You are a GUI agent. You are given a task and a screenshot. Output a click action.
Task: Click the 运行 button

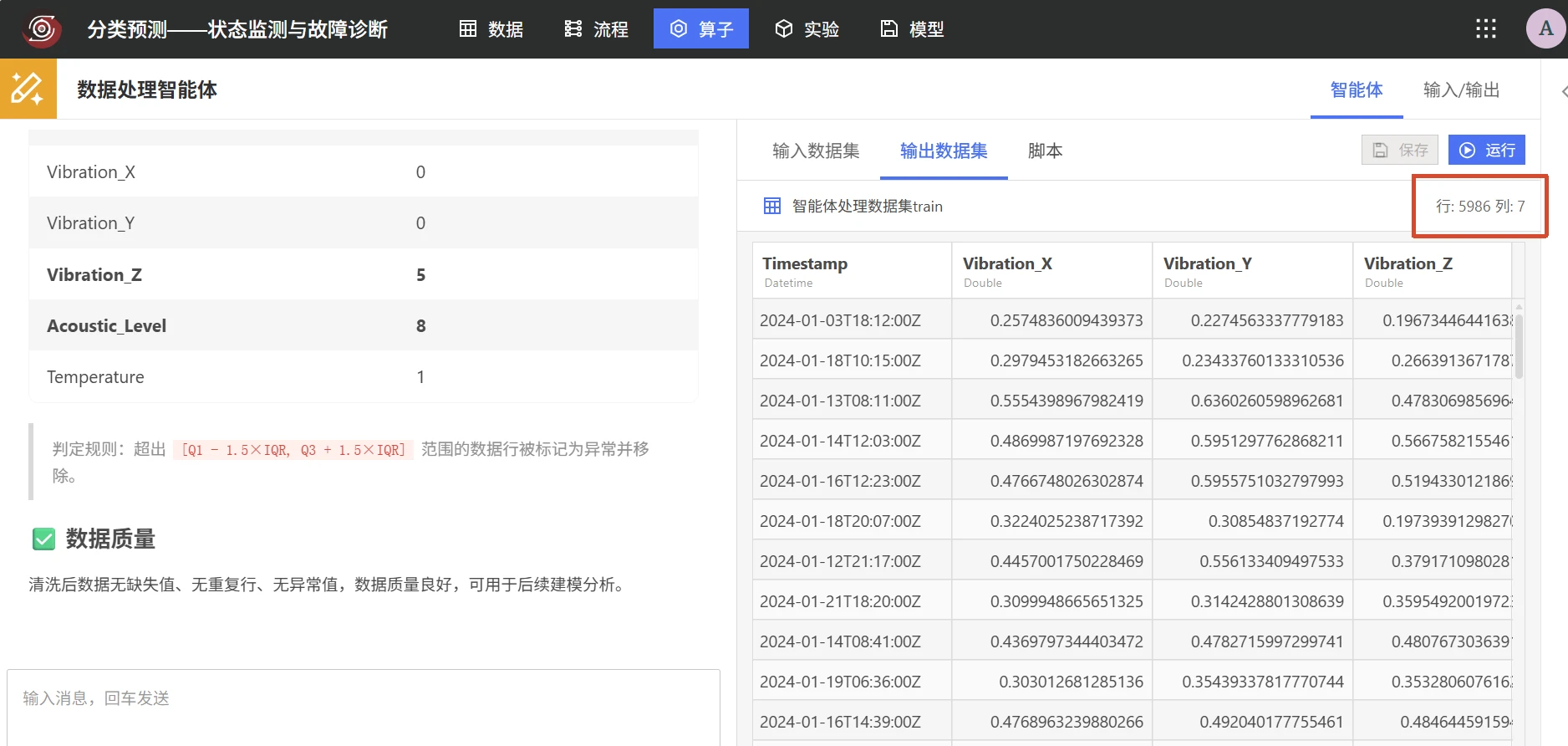[1487, 150]
